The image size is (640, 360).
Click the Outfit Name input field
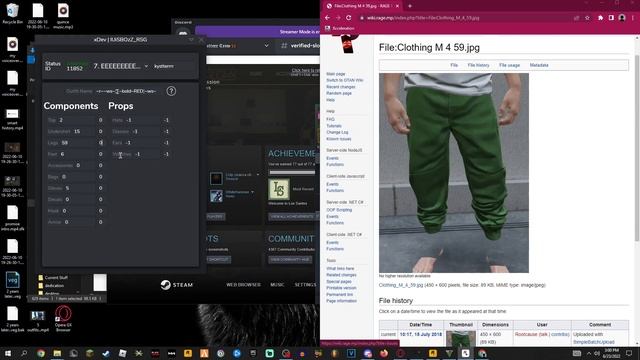tap(127, 91)
